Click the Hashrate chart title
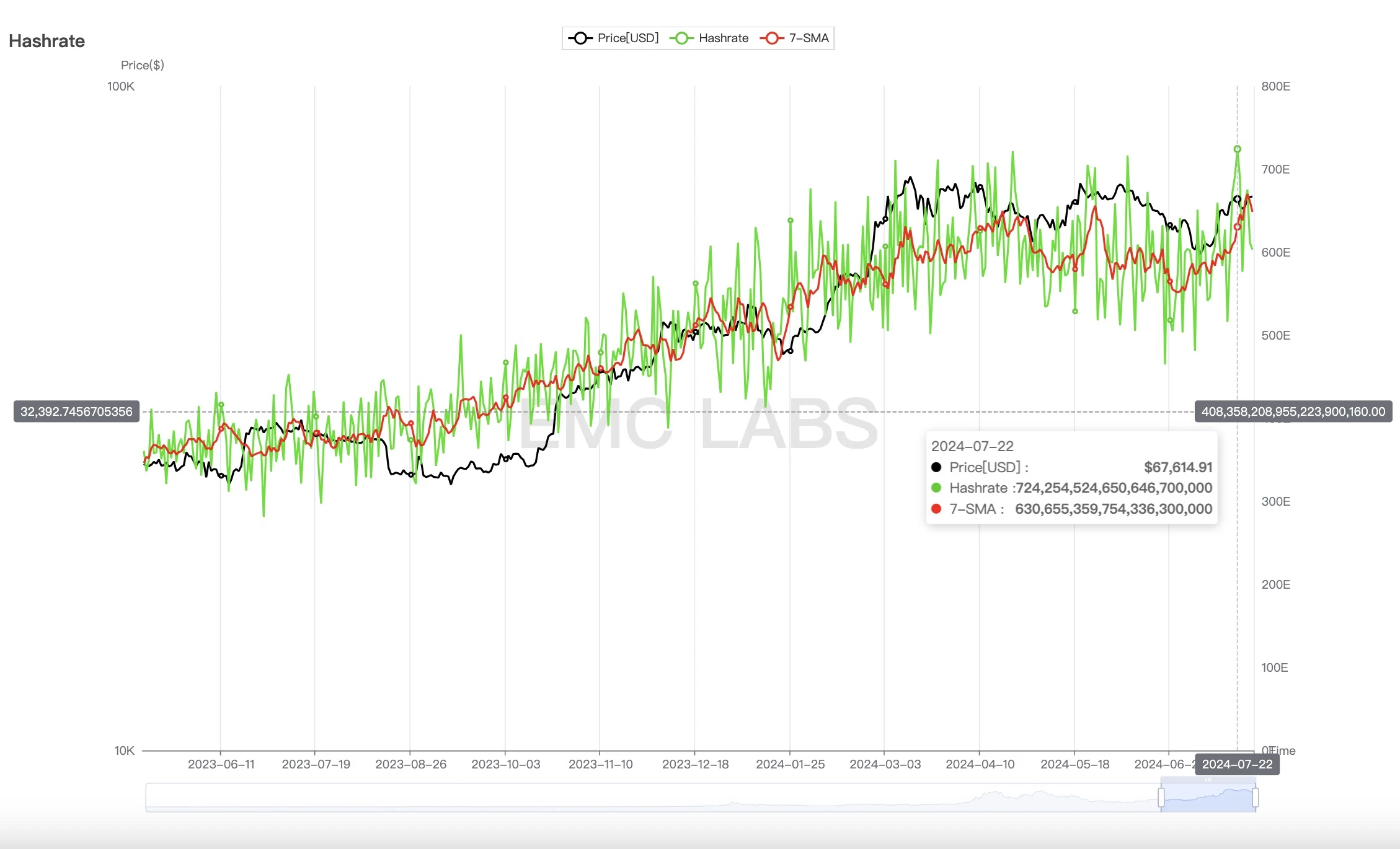This screenshot has height=849, width=1400. tap(47, 42)
